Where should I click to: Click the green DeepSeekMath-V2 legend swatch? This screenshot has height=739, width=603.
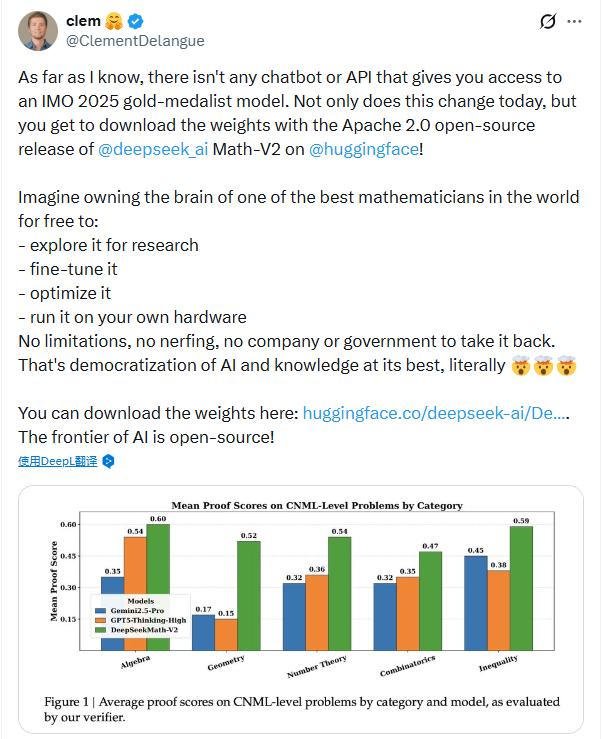tap(101, 630)
